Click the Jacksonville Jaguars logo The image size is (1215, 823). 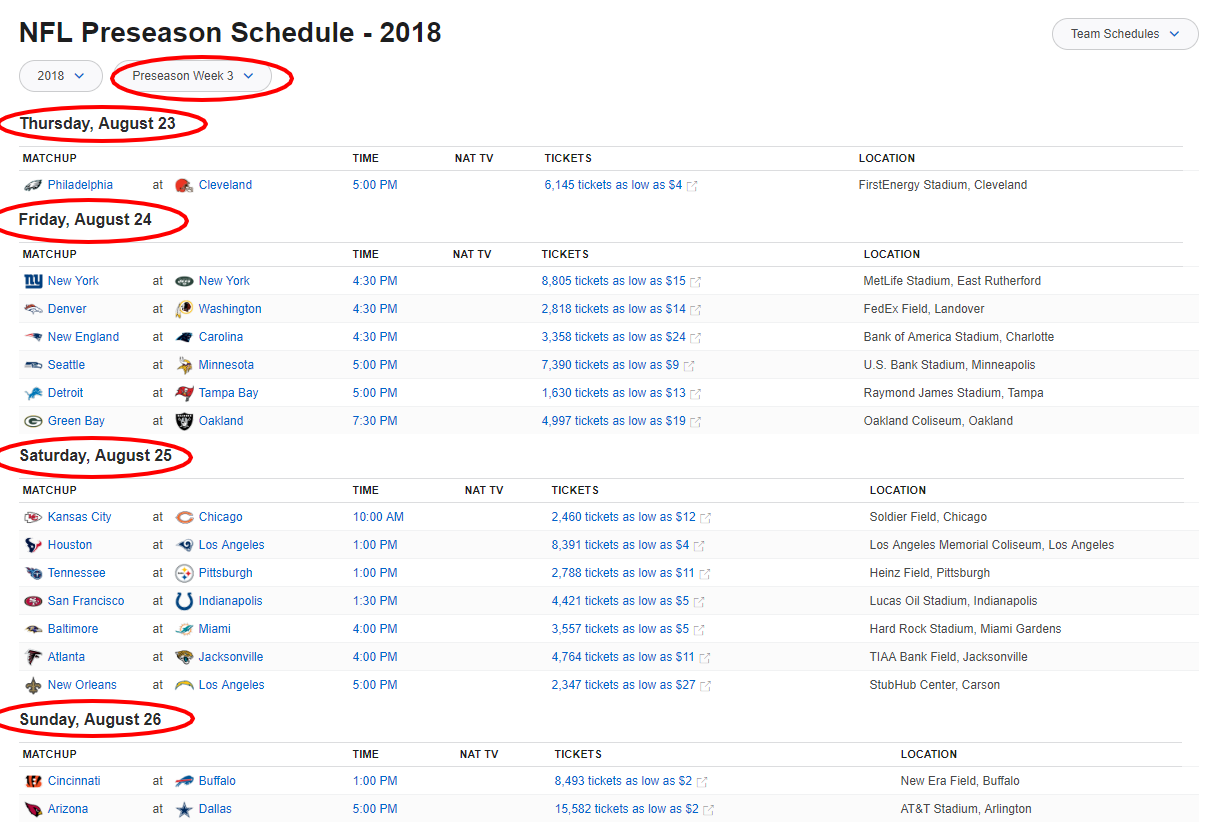[x=183, y=657]
